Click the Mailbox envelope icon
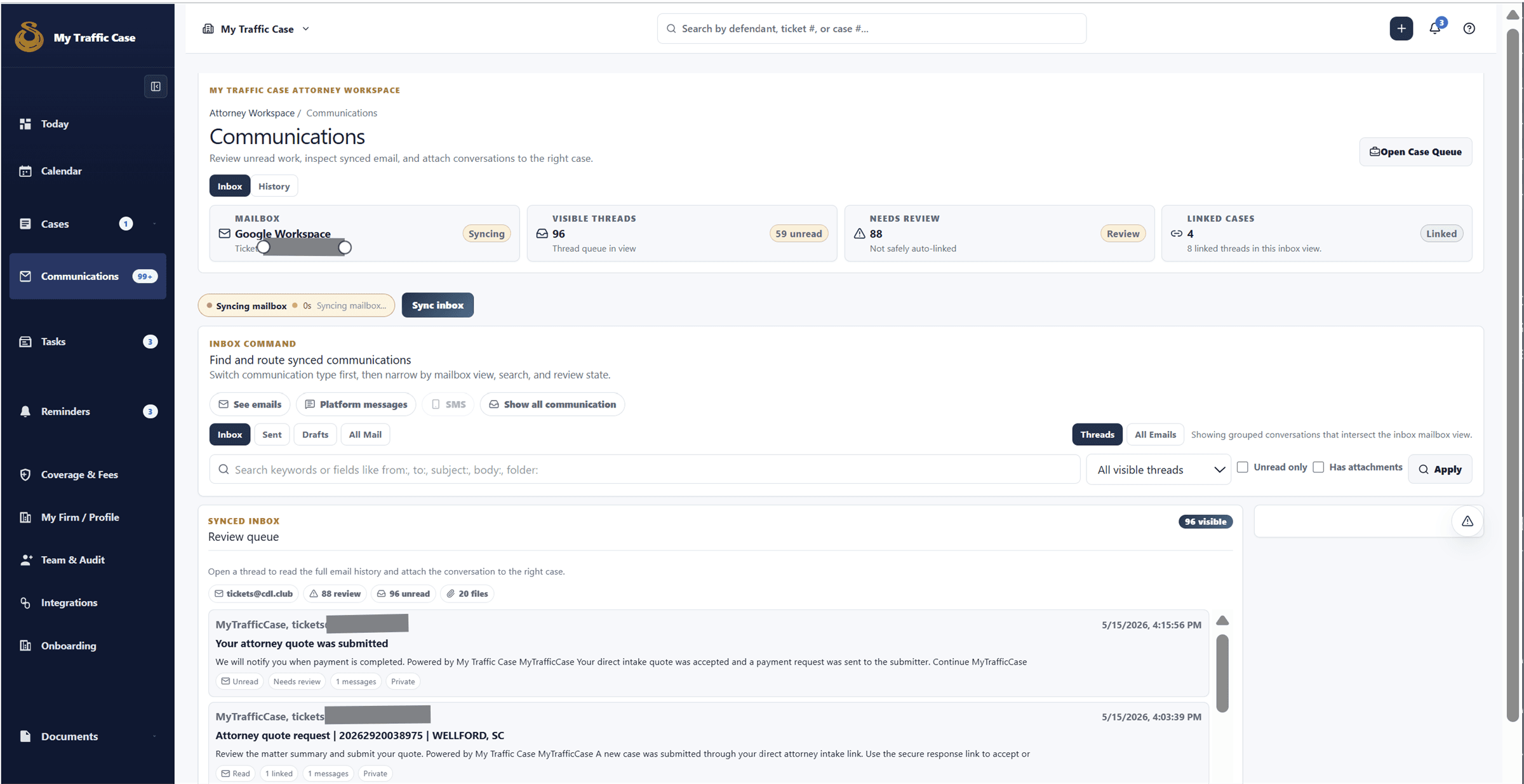 pyautogui.click(x=224, y=234)
